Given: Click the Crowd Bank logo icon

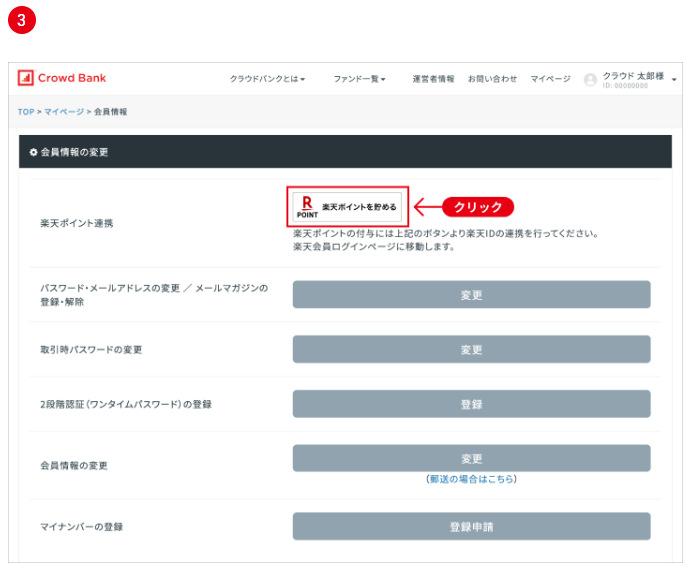Looking at the screenshot, I should [x=26, y=78].
